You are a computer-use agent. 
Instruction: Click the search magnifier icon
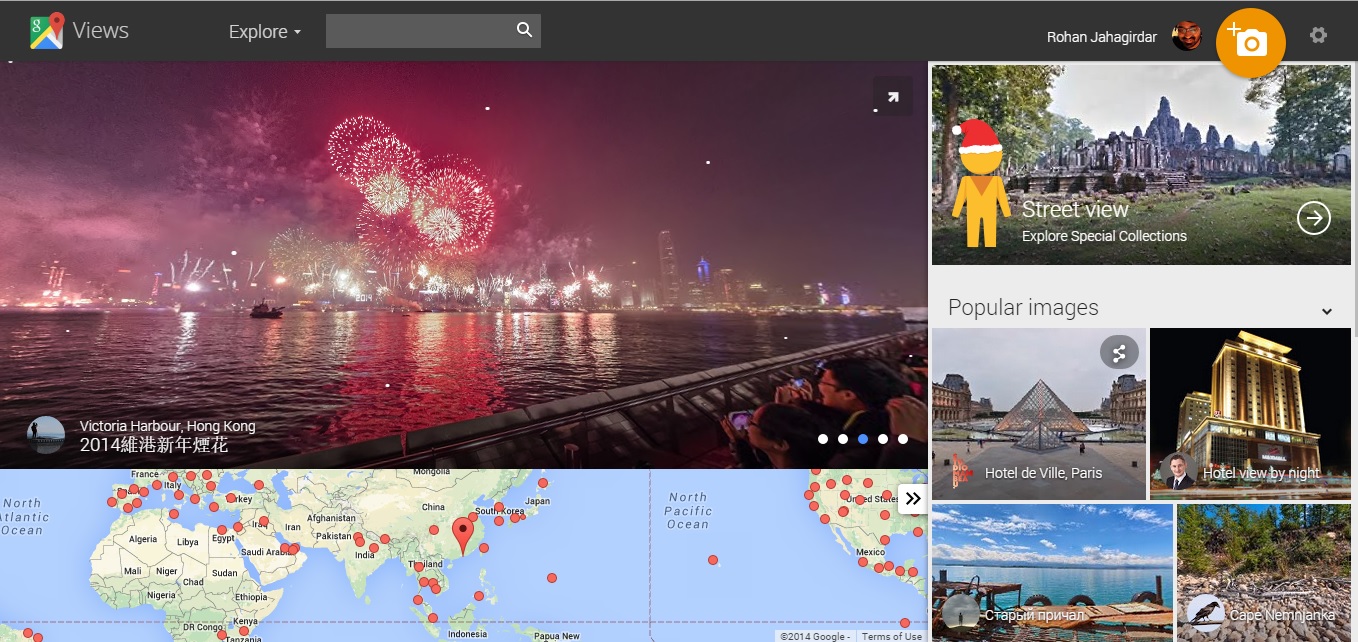tap(525, 30)
